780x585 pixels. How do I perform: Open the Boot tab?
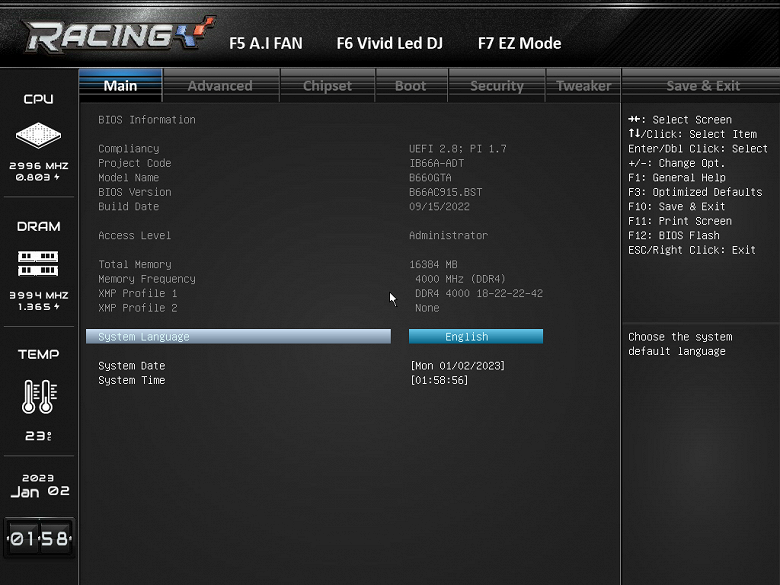[411, 86]
